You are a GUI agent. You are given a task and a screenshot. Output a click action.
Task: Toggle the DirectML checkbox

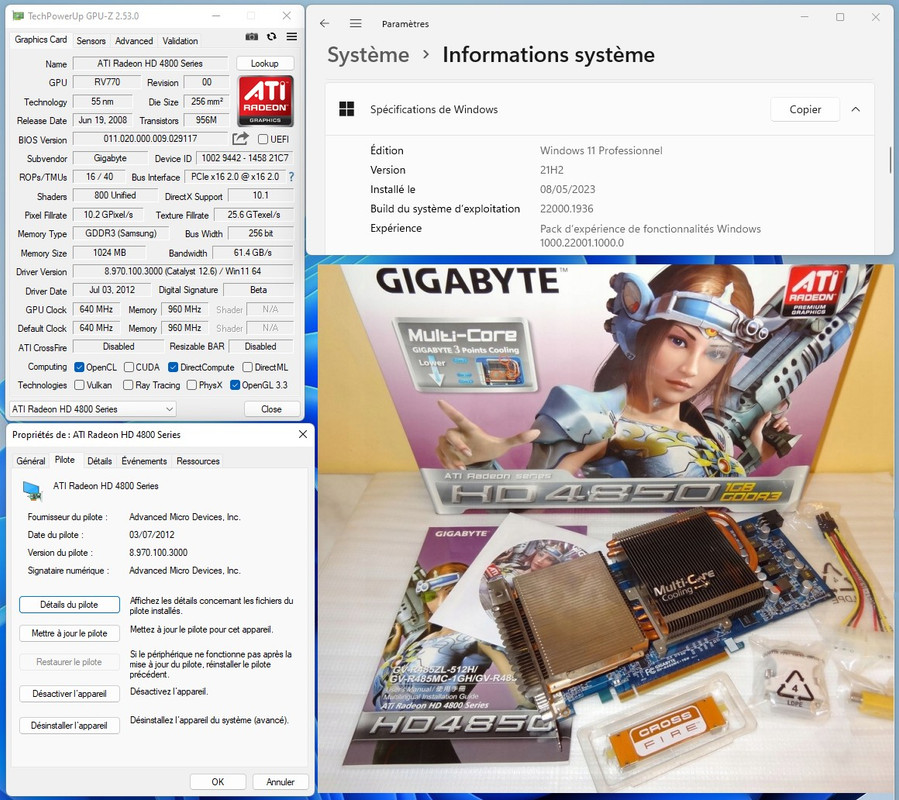point(248,367)
